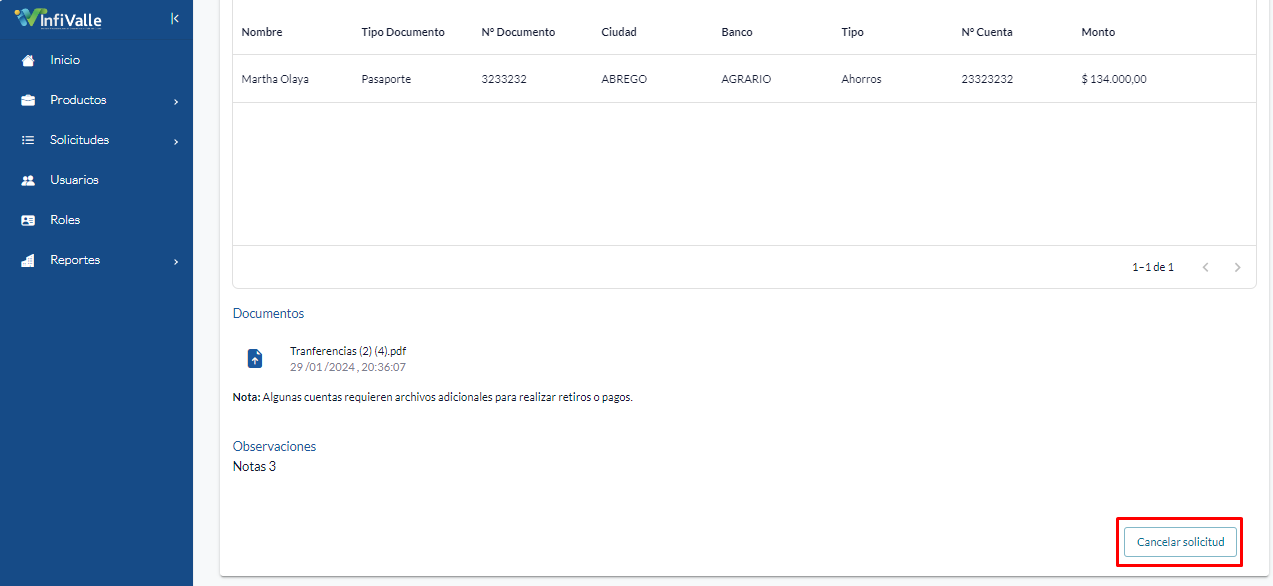Viewport: 1273px width, 586px height.
Task: Expand the Solicitudes submenu chevron
Action: coord(176,141)
